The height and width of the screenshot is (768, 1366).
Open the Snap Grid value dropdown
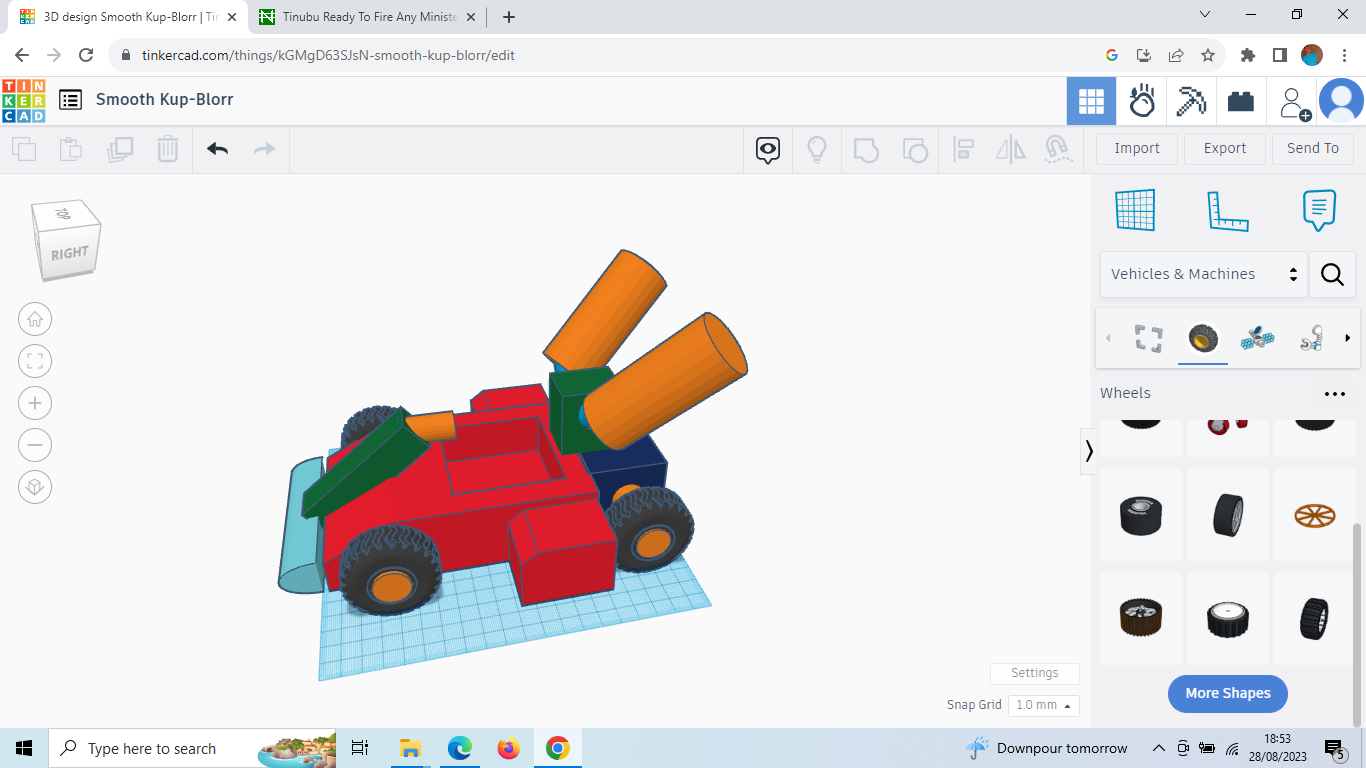(1043, 705)
